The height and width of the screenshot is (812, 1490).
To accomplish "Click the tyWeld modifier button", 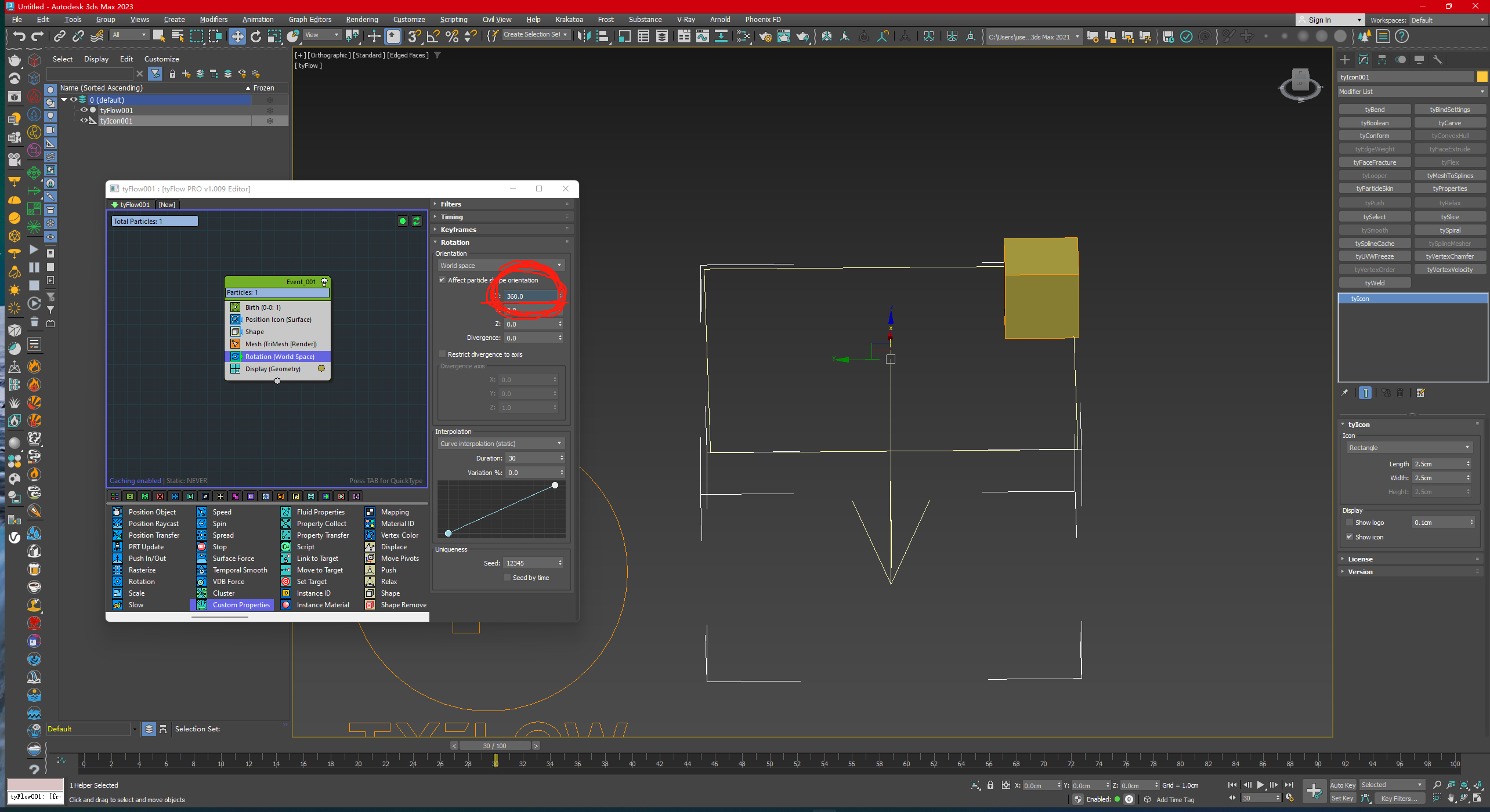I will 1375,283.
